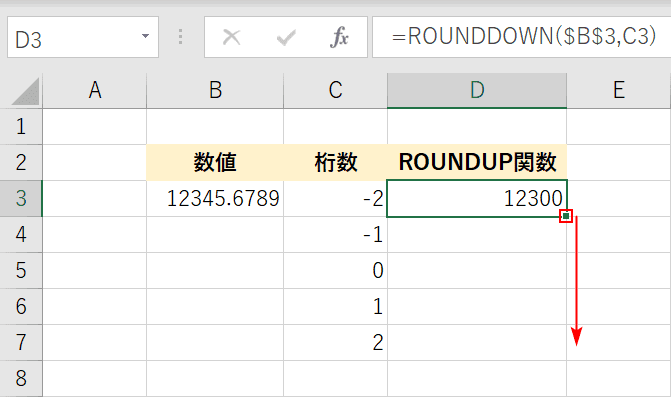Select row 3 header
This screenshot has height=397, width=671.
point(21,198)
